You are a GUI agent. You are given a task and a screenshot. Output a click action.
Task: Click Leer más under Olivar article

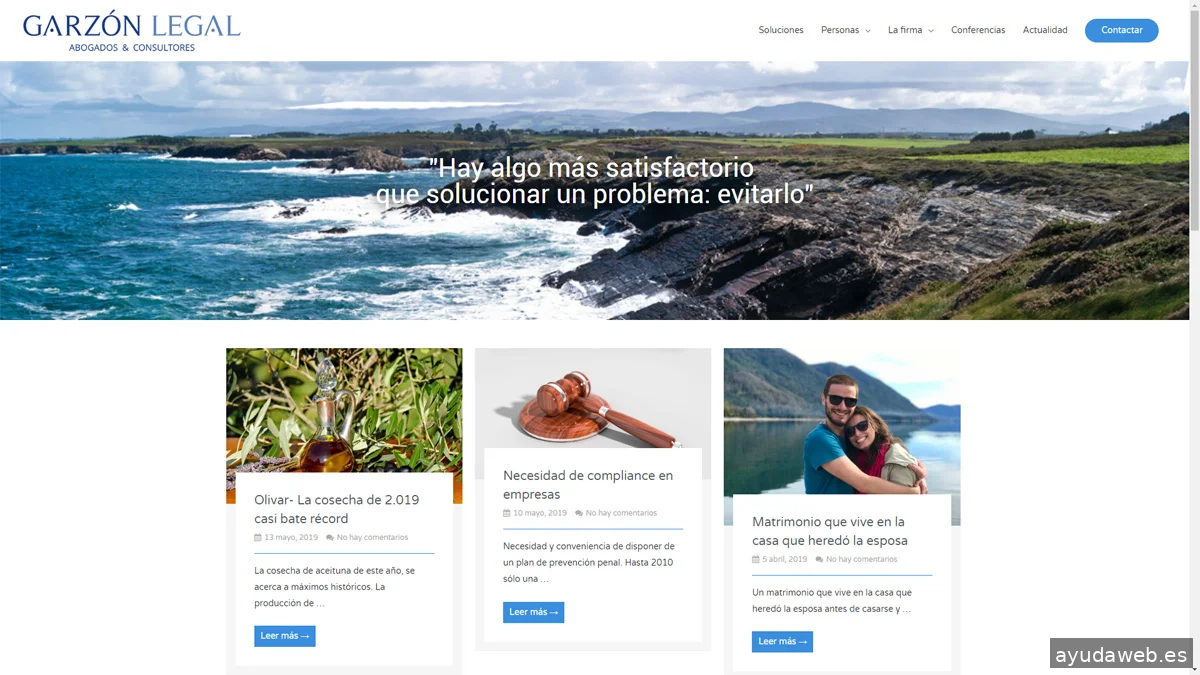point(285,636)
